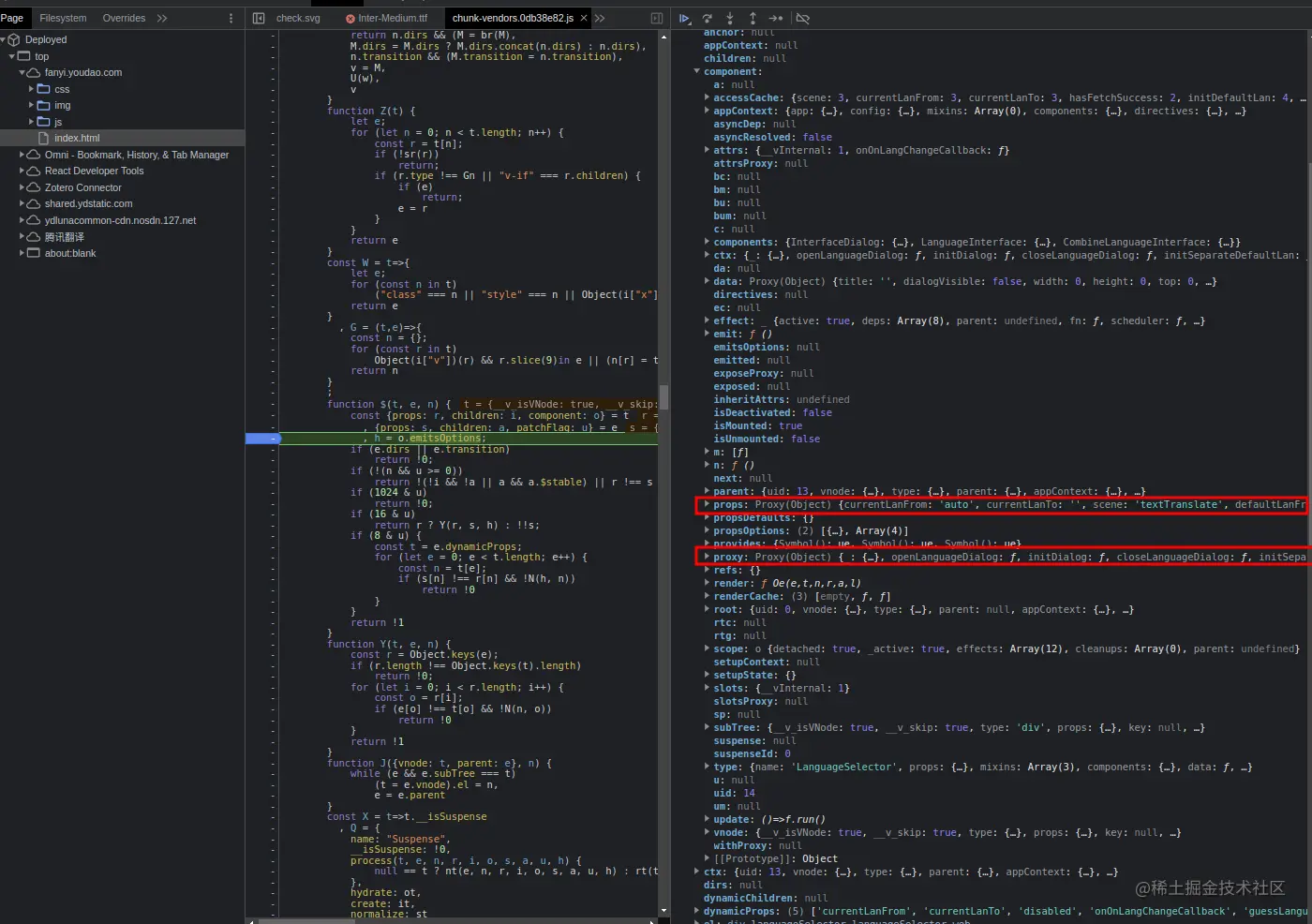Expand the Omni - Bookmark, History, & Tab Manager node
Viewport: 1312px width, 924px height.
pos(22,155)
